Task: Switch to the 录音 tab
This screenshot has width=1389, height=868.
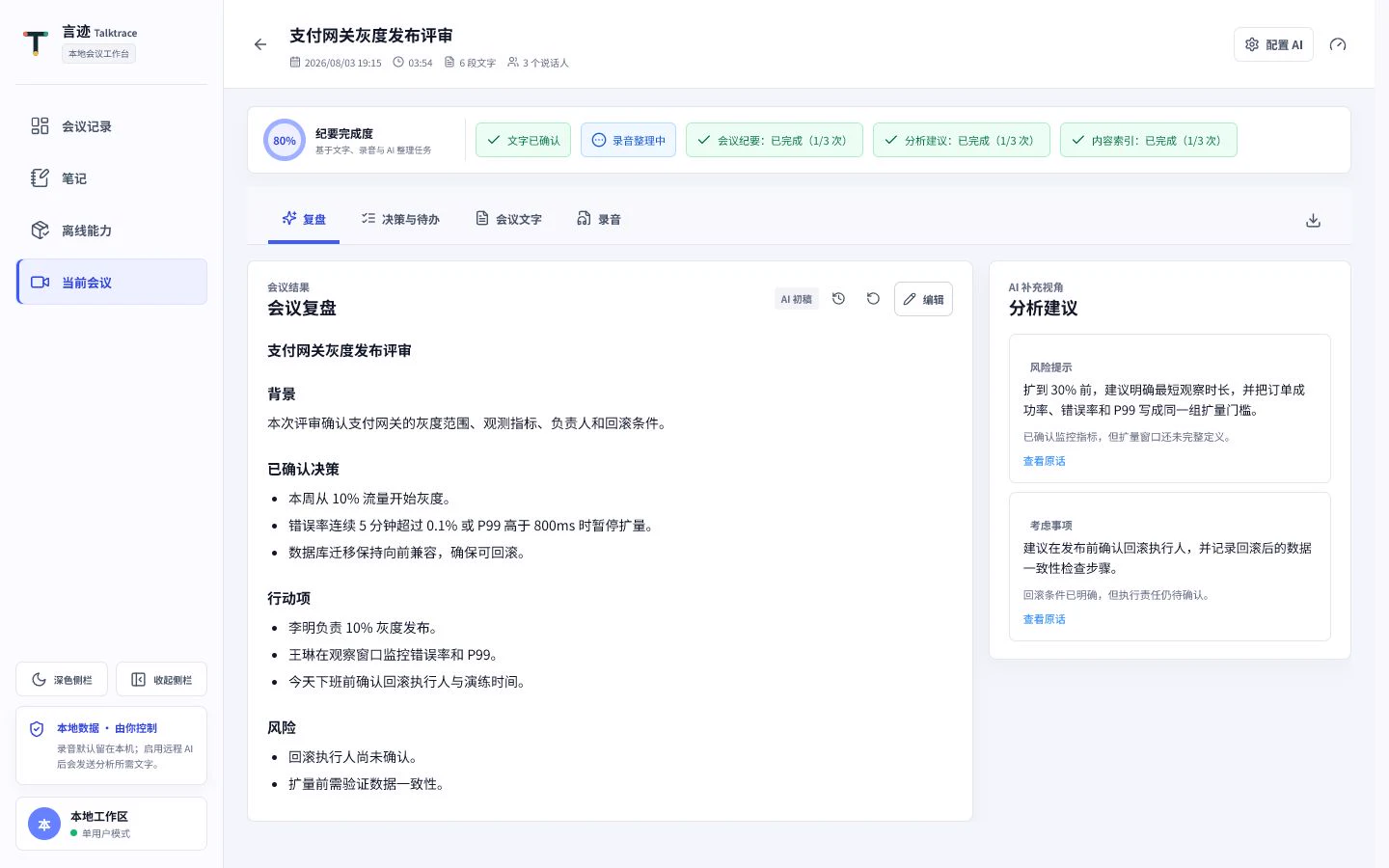Action: click(599, 220)
